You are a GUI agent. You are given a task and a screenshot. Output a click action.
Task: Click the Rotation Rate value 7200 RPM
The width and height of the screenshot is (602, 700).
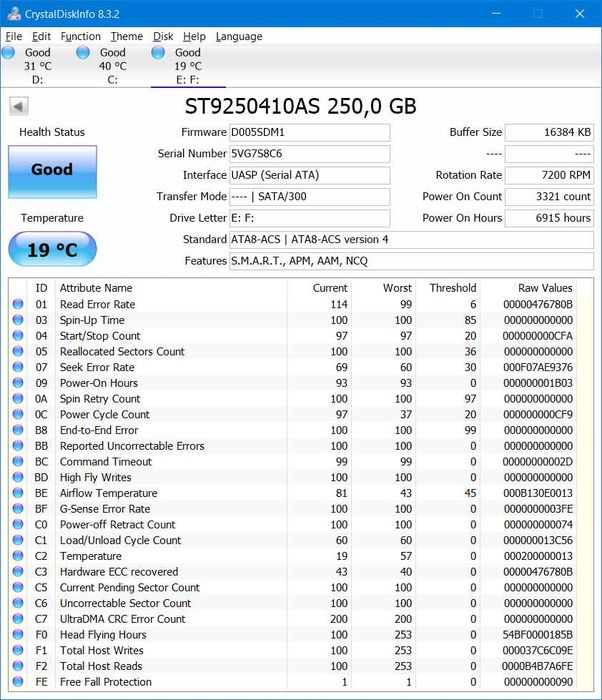point(549,175)
